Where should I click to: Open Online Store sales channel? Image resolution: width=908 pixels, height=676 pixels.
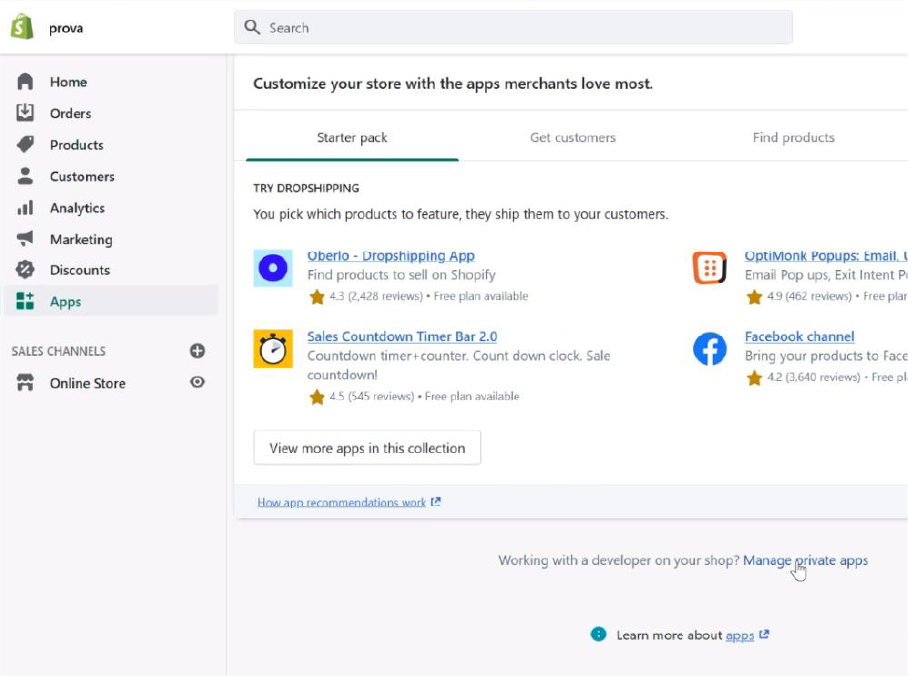click(x=87, y=383)
